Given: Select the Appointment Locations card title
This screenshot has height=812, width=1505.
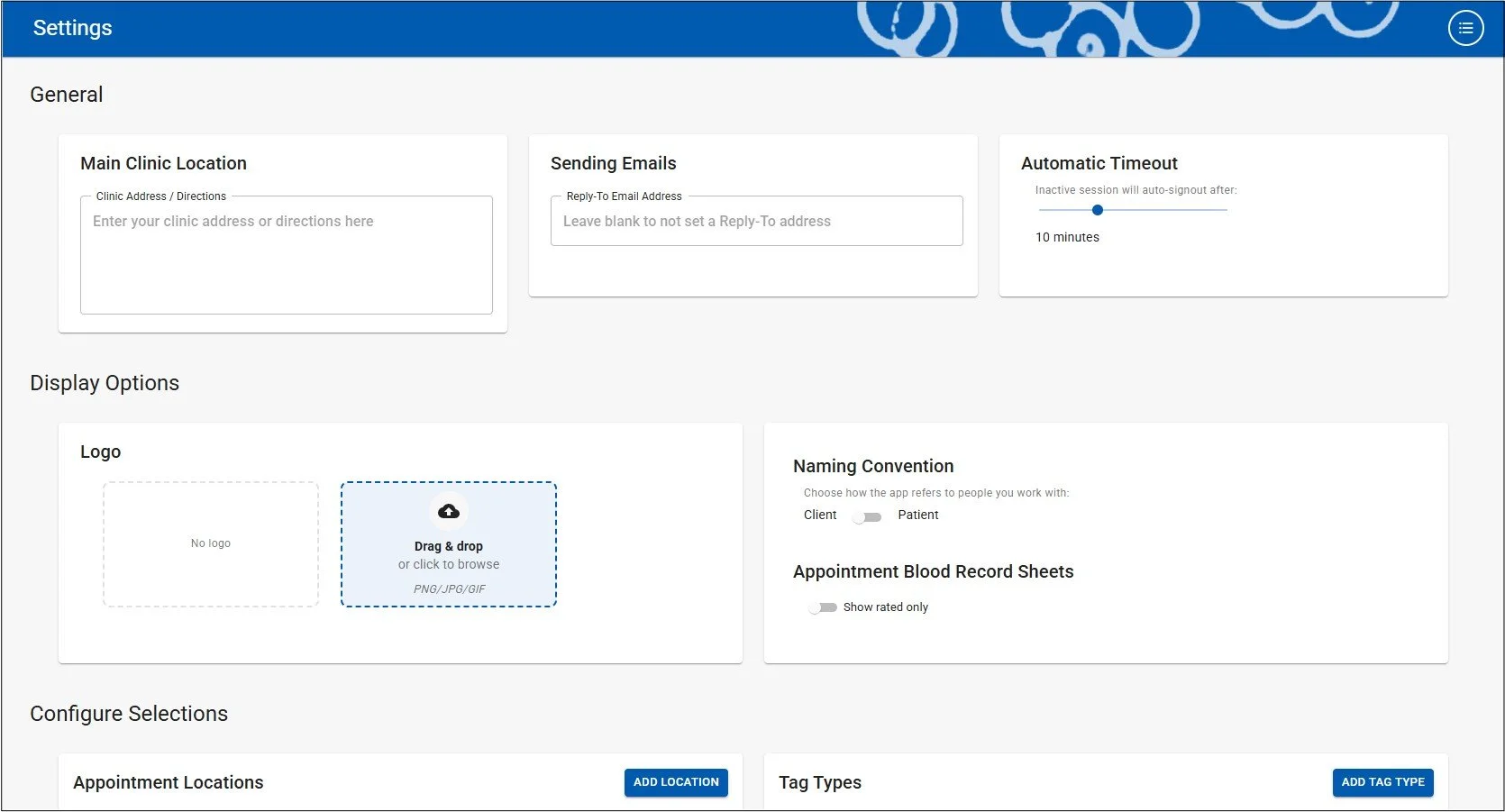Looking at the screenshot, I should [x=168, y=782].
